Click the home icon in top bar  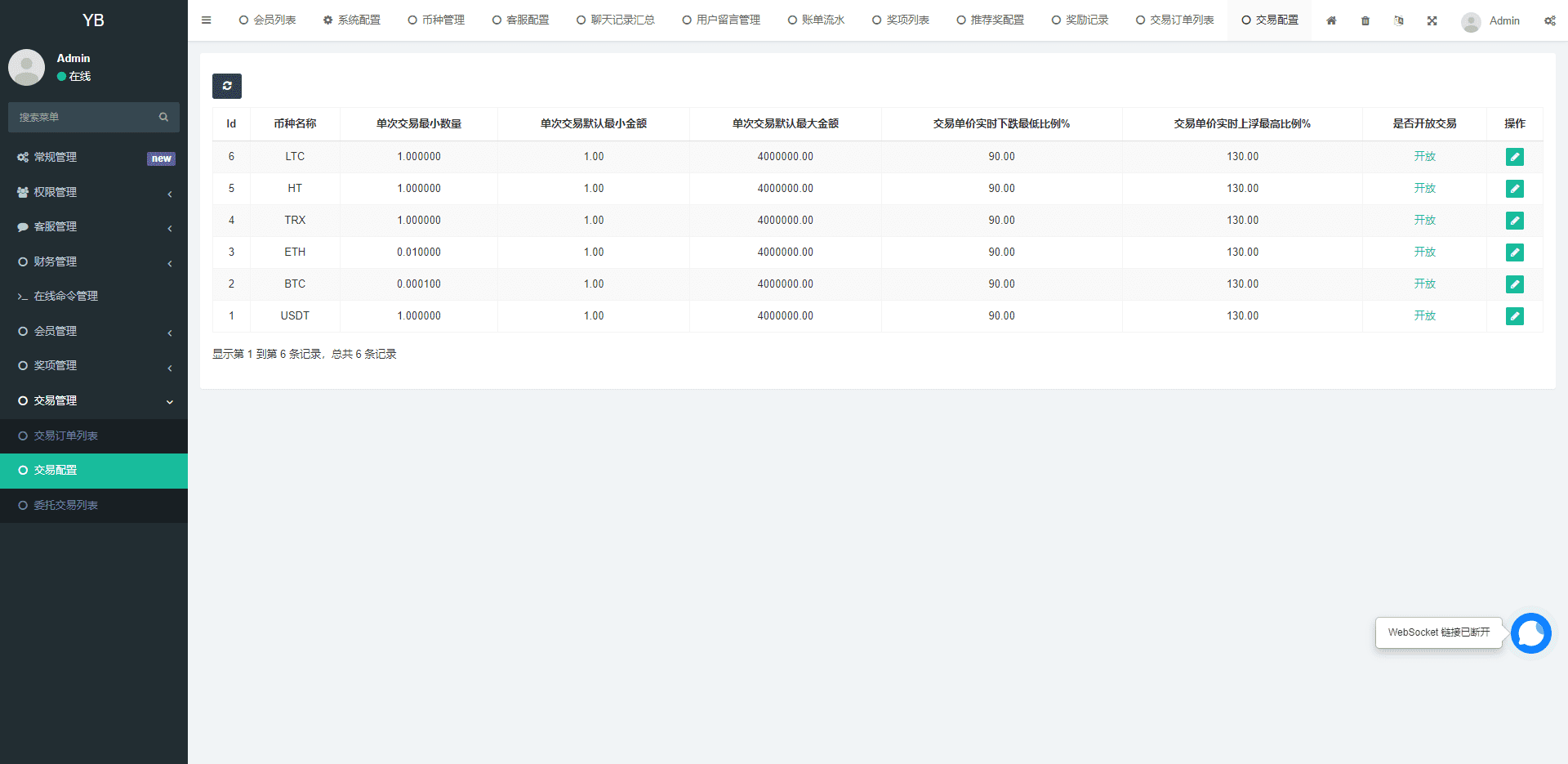click(x=1331, y=20)
